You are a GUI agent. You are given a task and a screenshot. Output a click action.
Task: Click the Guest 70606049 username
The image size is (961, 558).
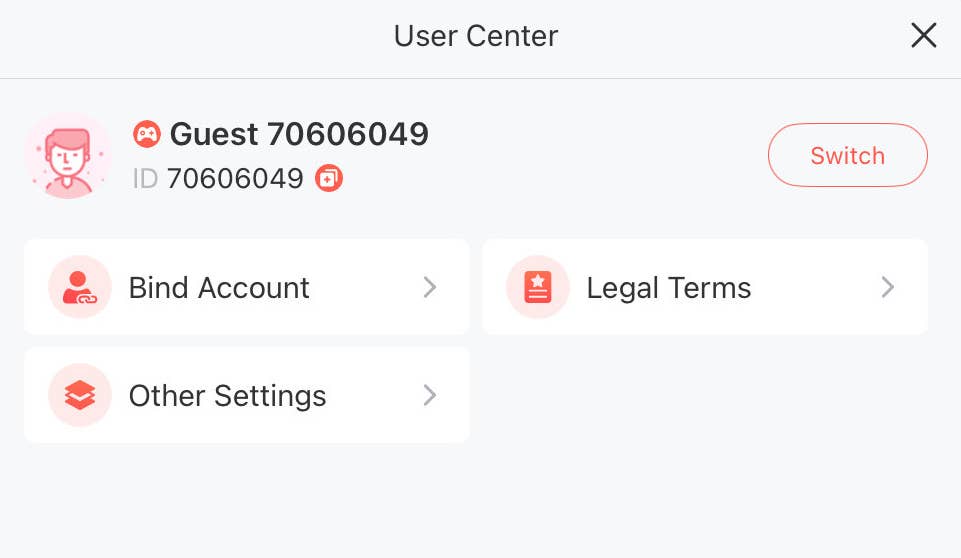pos(299,133)
